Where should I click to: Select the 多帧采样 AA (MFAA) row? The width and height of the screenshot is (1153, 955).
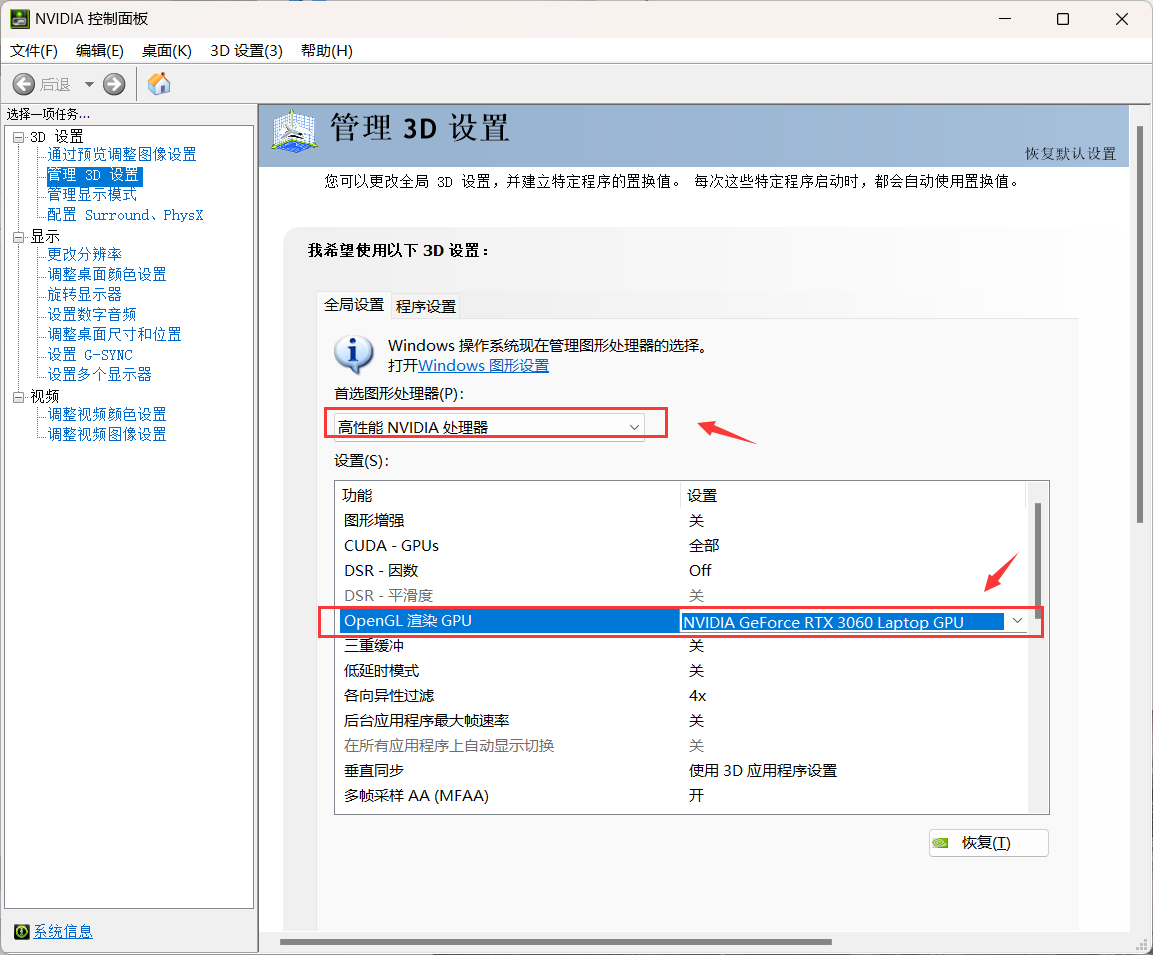pyautogui.click(x=684, y=796)
